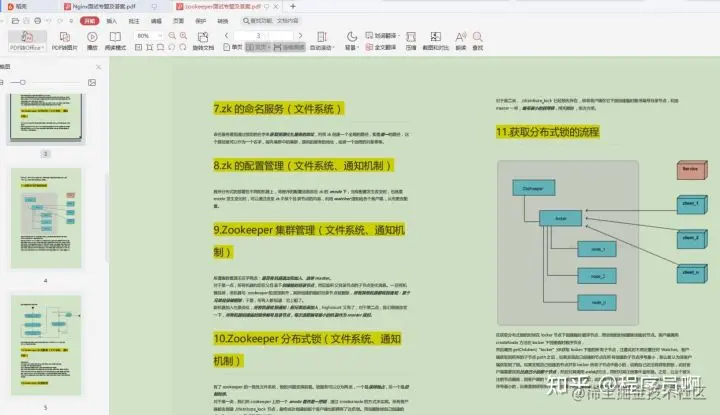
Task: Click the undo arrow icon
Action: coord(49,21)
